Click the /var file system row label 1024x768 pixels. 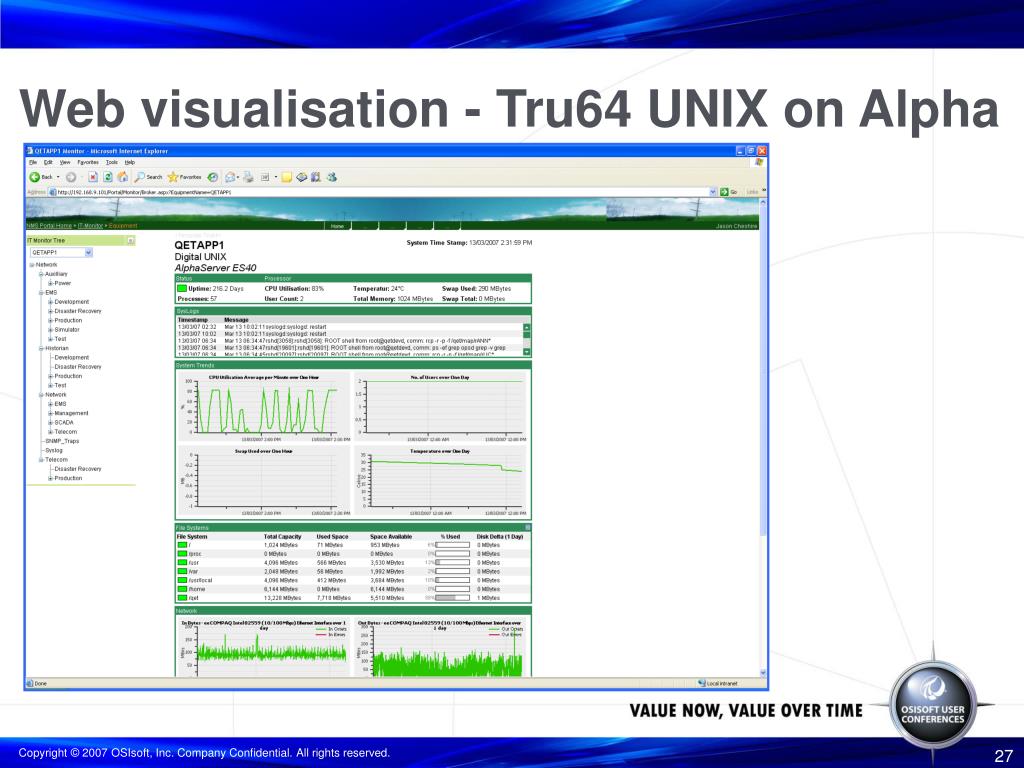click(194, 571)
